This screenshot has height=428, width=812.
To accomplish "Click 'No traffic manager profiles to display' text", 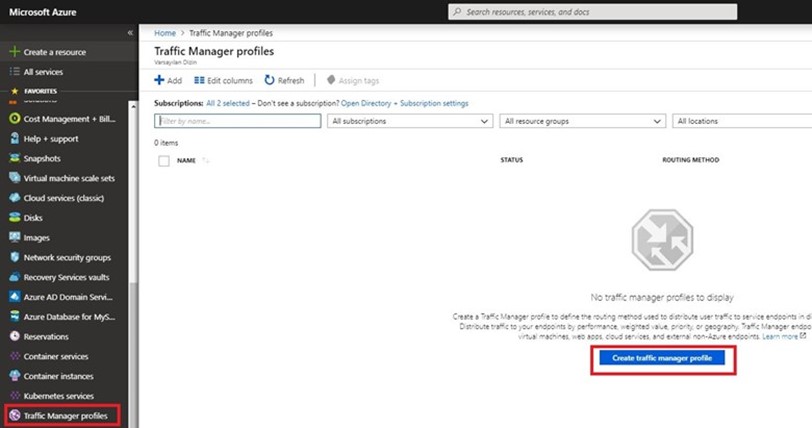I will point(662,297).
